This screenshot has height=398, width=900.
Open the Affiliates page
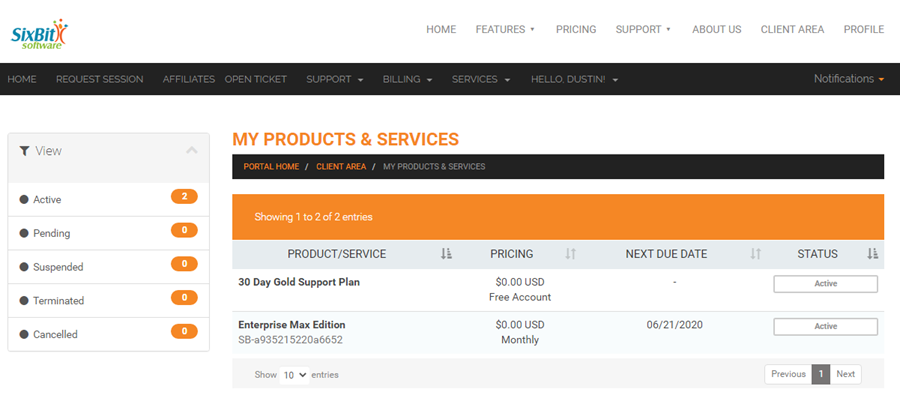click(x=188, y=79)
